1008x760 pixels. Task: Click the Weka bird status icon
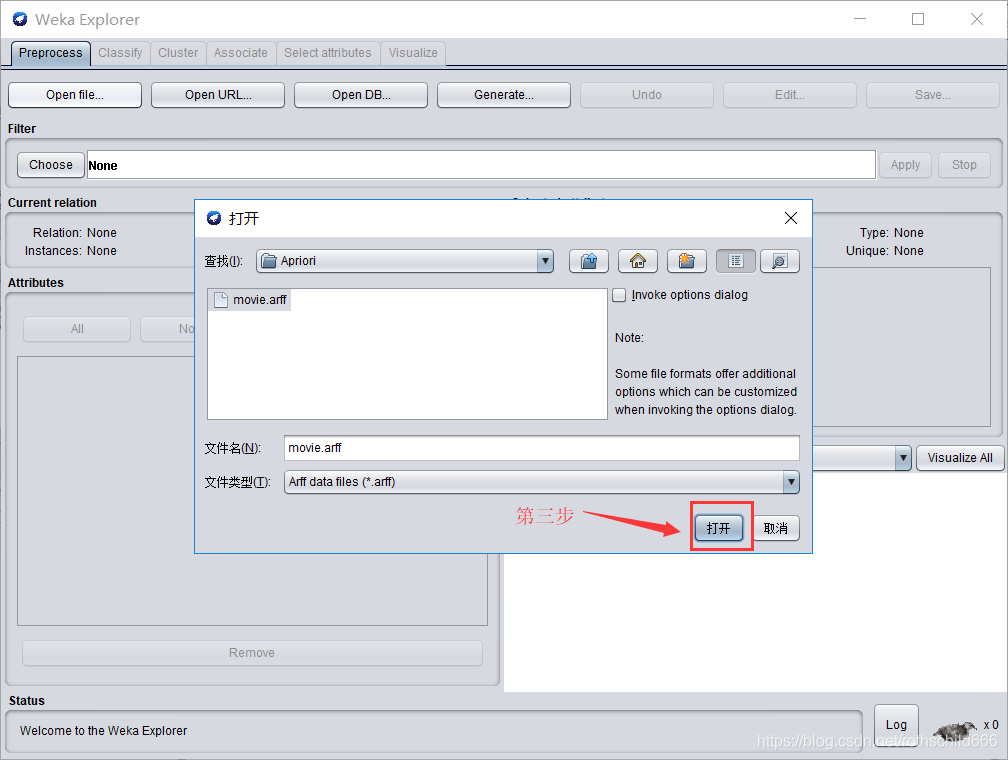tap(955, 730)
